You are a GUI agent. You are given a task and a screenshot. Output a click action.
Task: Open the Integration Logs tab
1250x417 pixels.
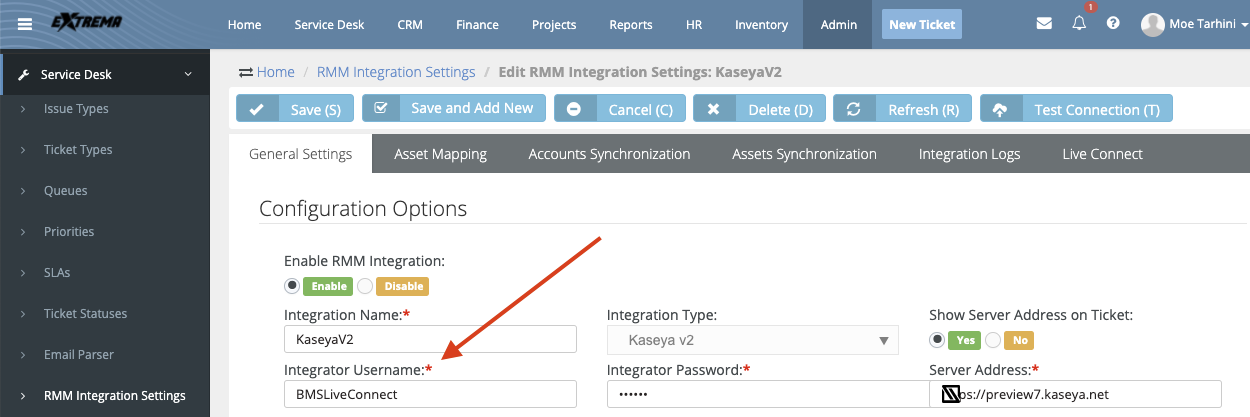coord(969,154)
